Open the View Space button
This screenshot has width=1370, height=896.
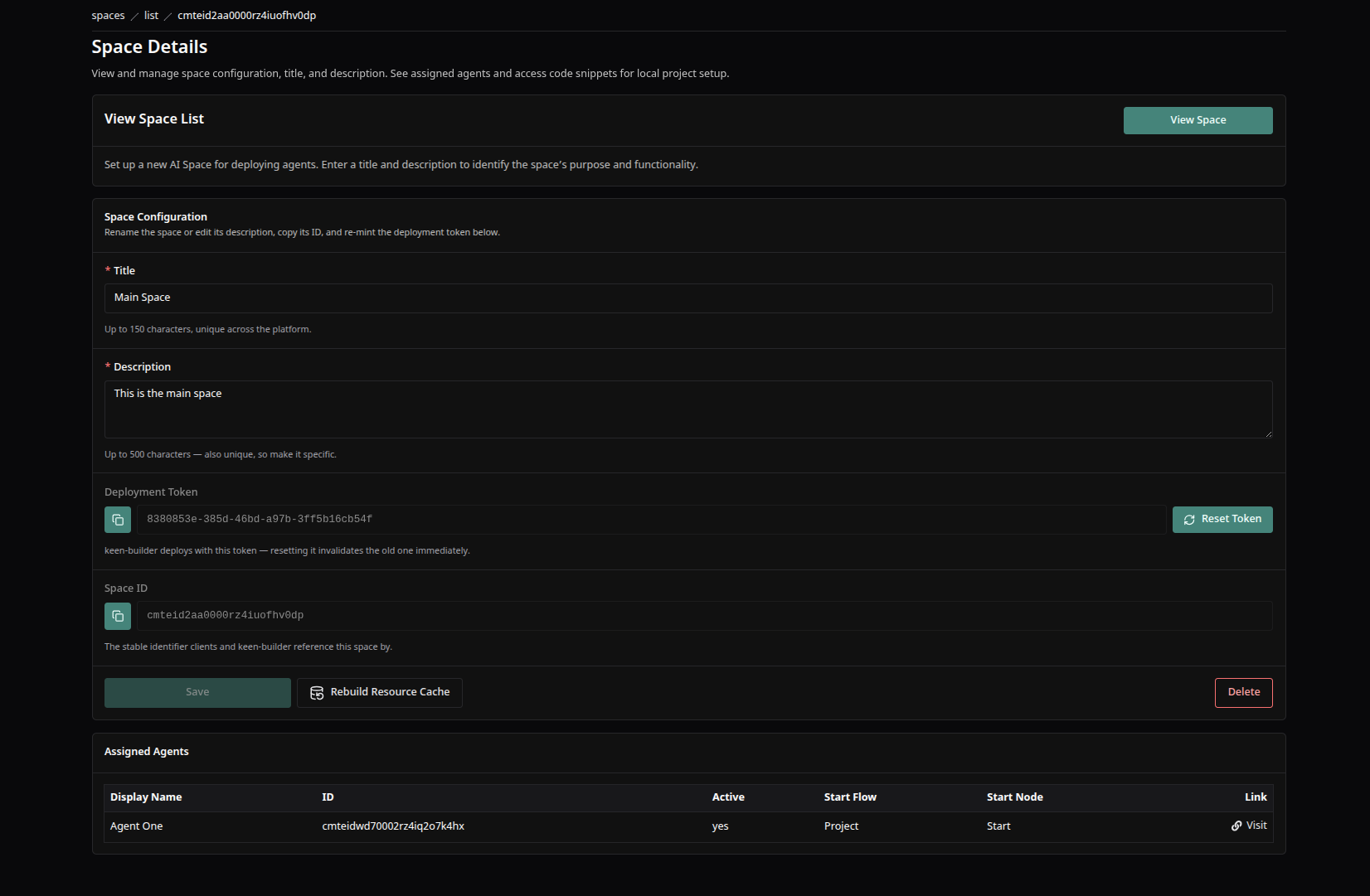[1198, 120]
